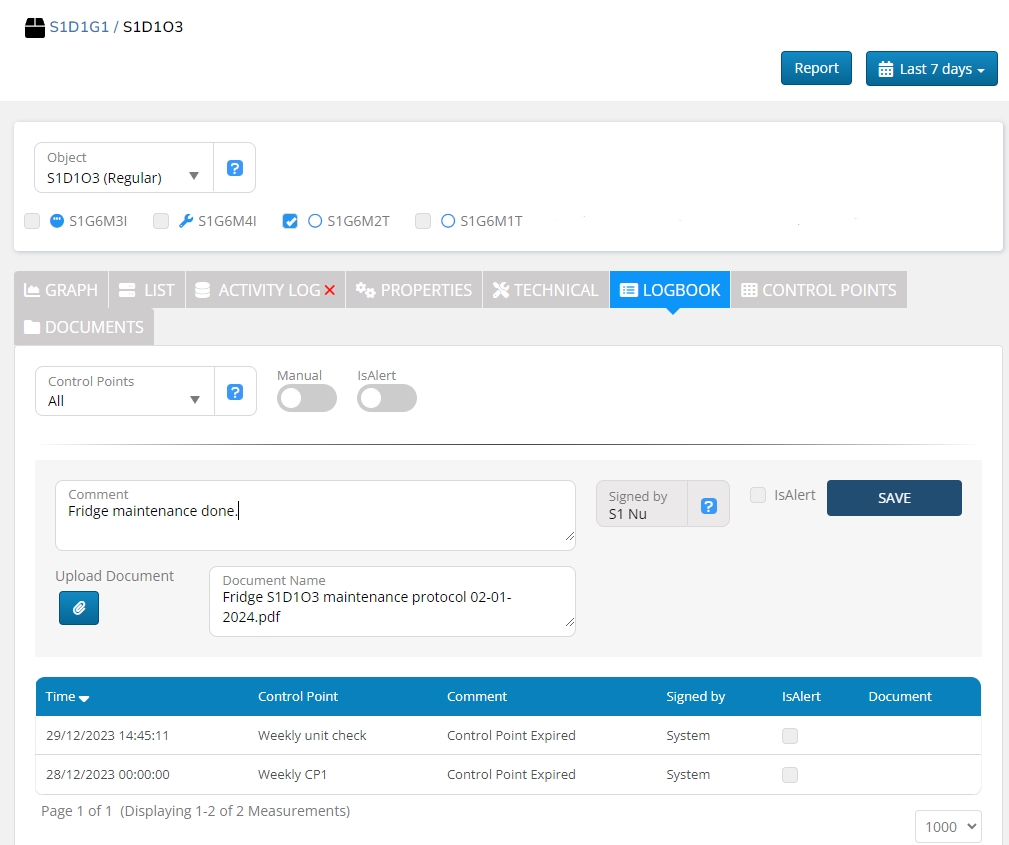The width and height of the screenshot is (1009, 845).
Task: Open the Object dropdown S1D1O3 (Regular)
Action: tap(124, 168)
